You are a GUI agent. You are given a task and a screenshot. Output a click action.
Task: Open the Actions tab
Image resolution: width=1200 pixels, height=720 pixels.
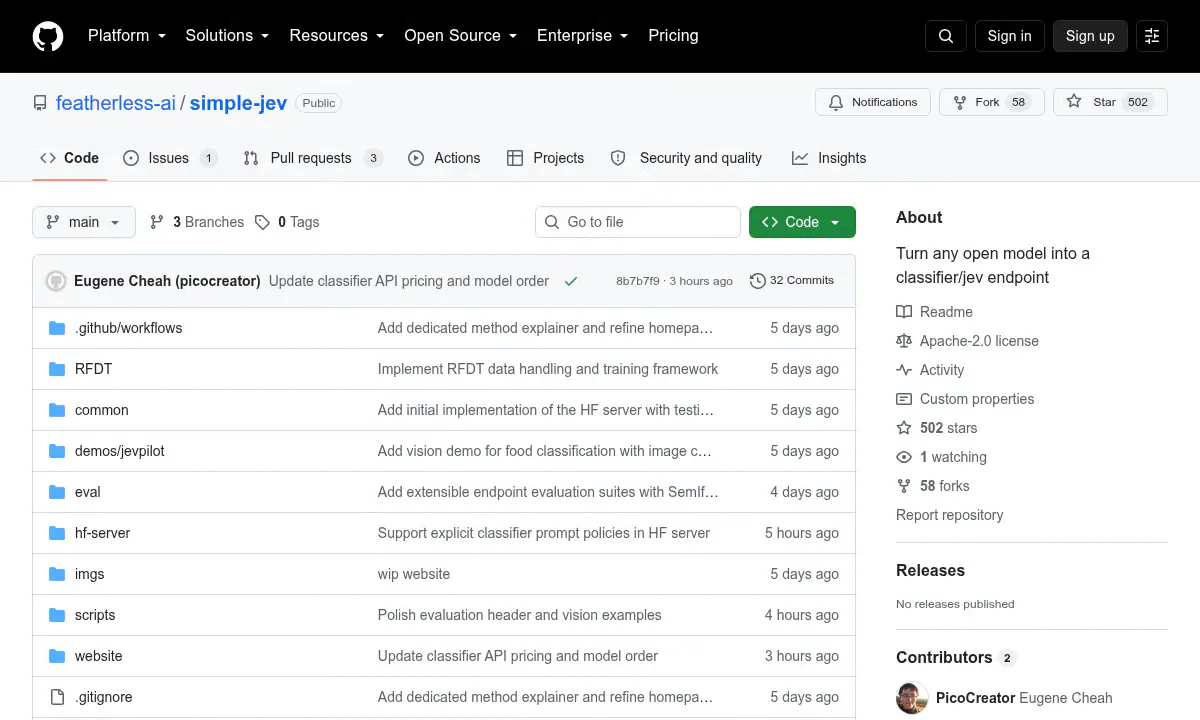coord(444,158)
